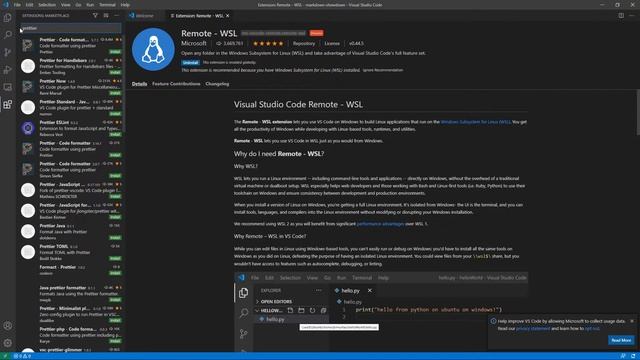Screen dimensions: 640x360
Task: Click the extension details vertical scrollbar
Action: 638,112
